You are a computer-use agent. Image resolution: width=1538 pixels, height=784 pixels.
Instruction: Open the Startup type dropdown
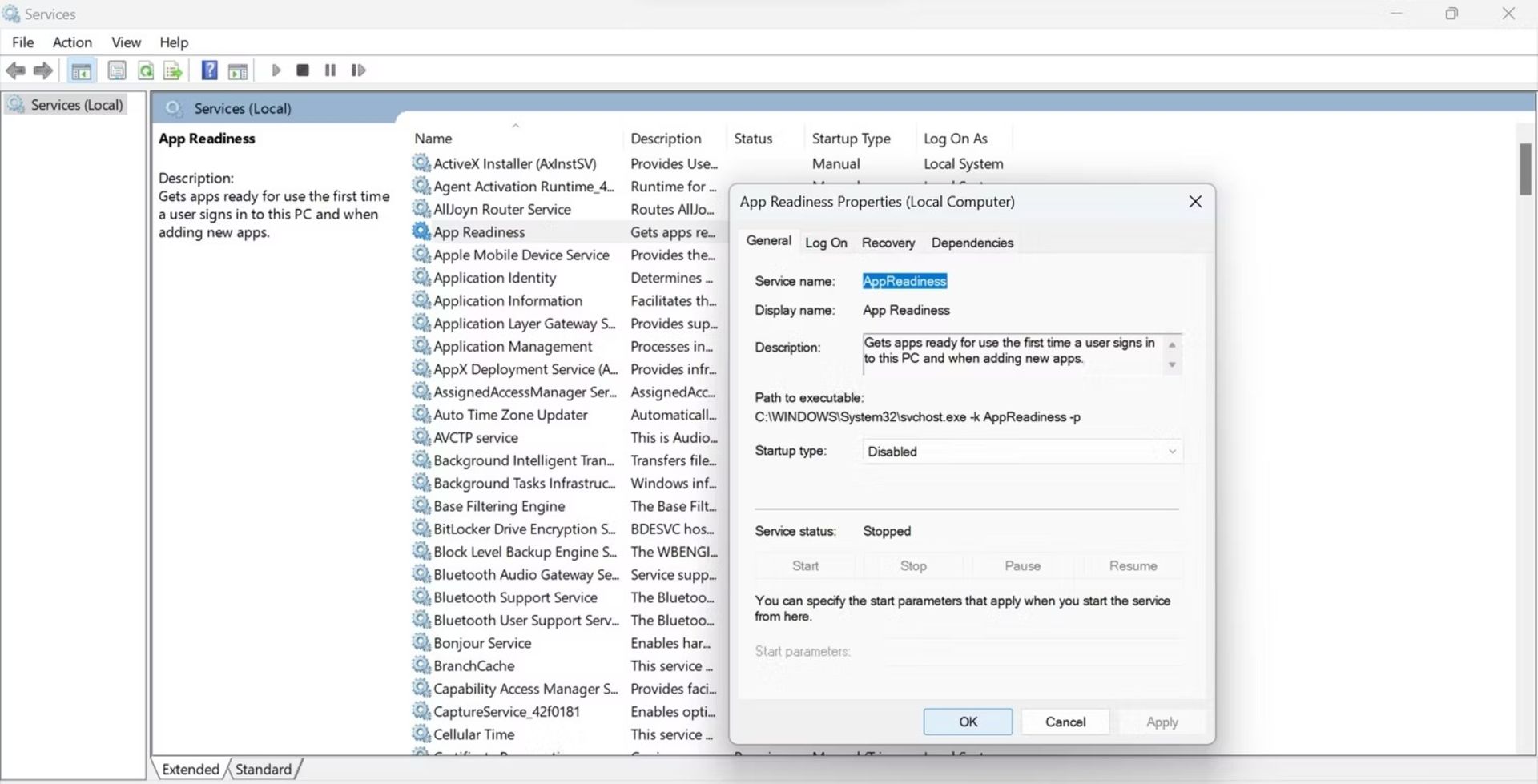1021,452
